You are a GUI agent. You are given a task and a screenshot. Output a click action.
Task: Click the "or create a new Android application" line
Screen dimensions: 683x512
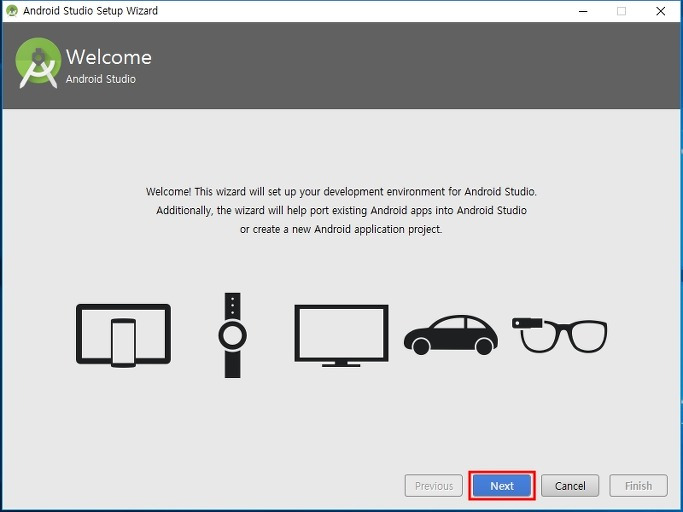tap(341, 229)
